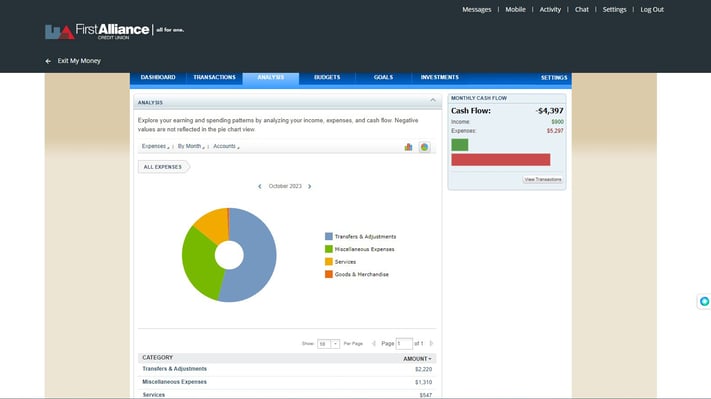Select the Analysis tab

point(271,78)
